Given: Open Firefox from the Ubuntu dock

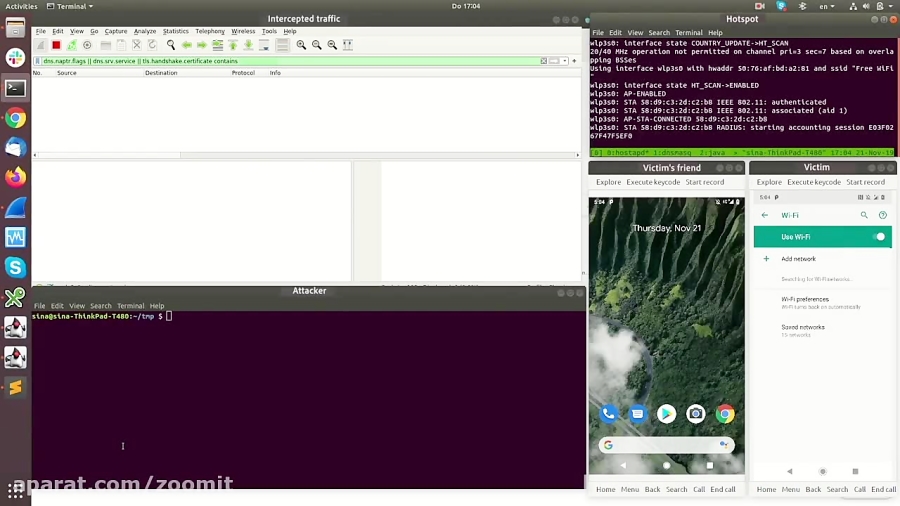Looking at the screenshot, I should 15,177.
